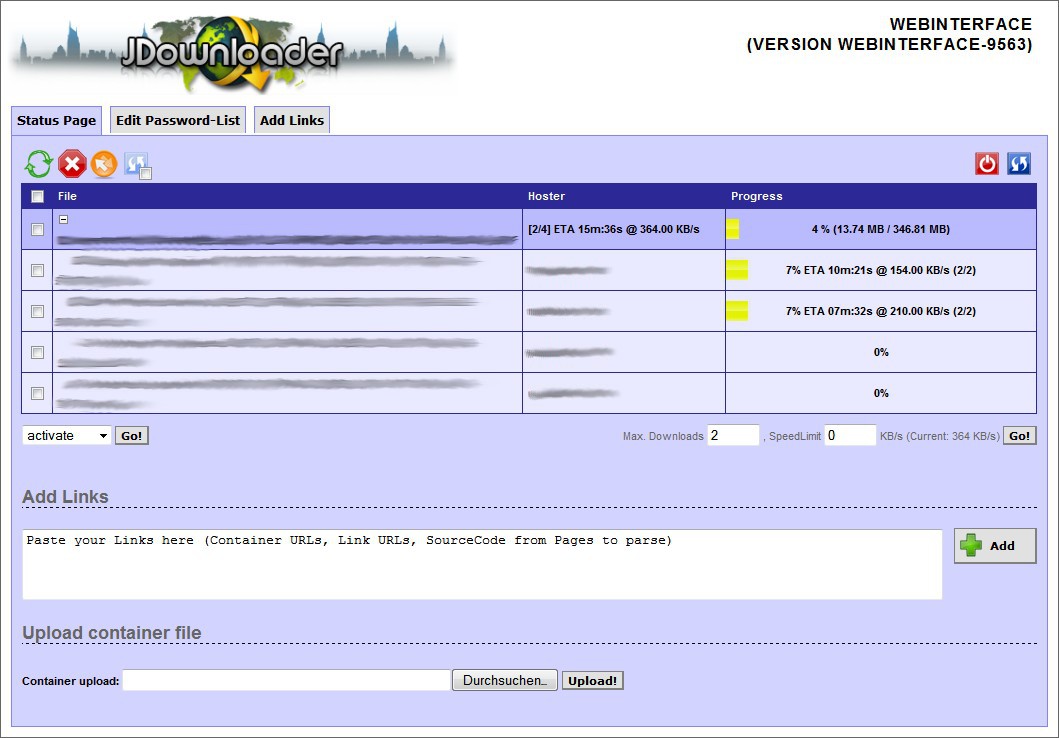Click the red power shutdown icon
Viewport: 1059px width, 738px height.
(x=987, y=164)
